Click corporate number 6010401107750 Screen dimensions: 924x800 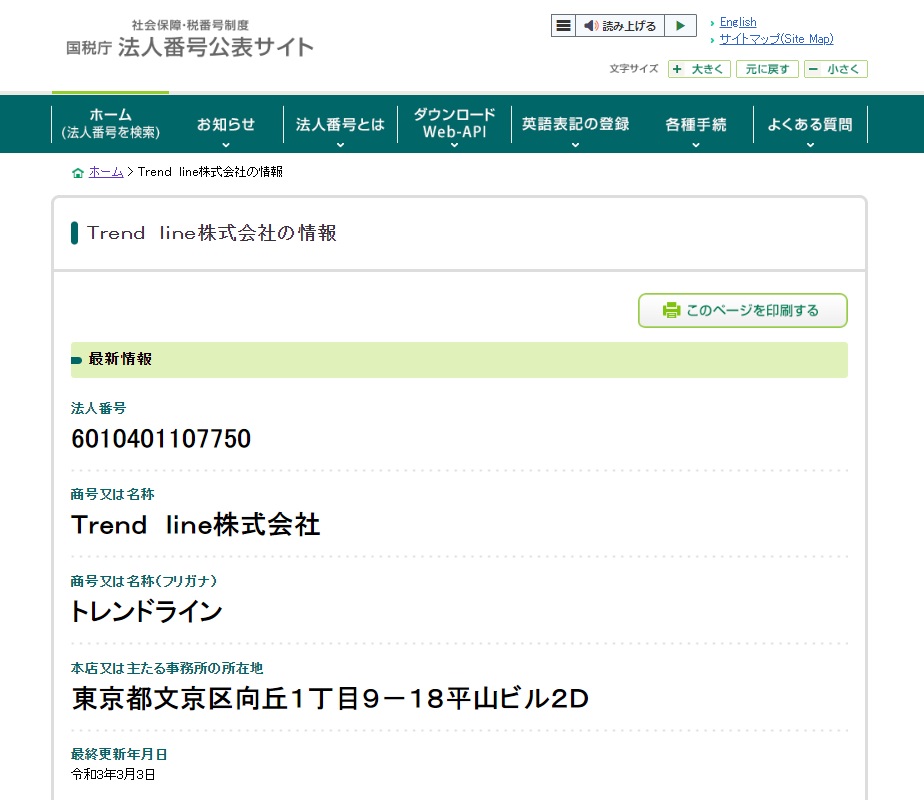(161, 439)
